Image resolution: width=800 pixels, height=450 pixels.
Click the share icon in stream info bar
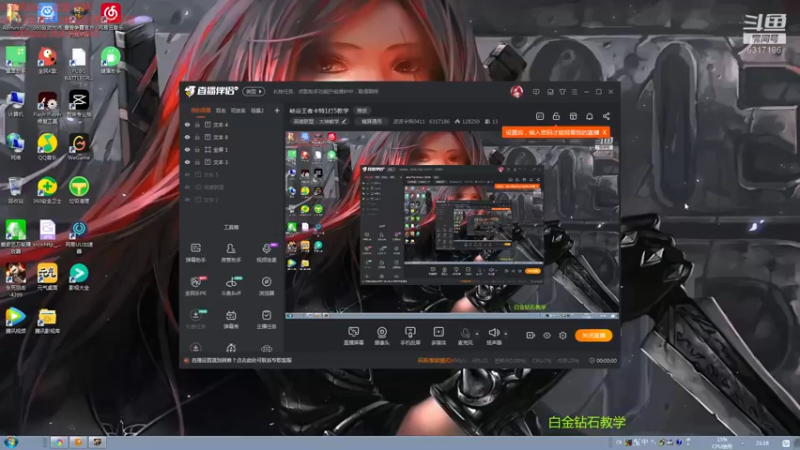click(606, 116)
